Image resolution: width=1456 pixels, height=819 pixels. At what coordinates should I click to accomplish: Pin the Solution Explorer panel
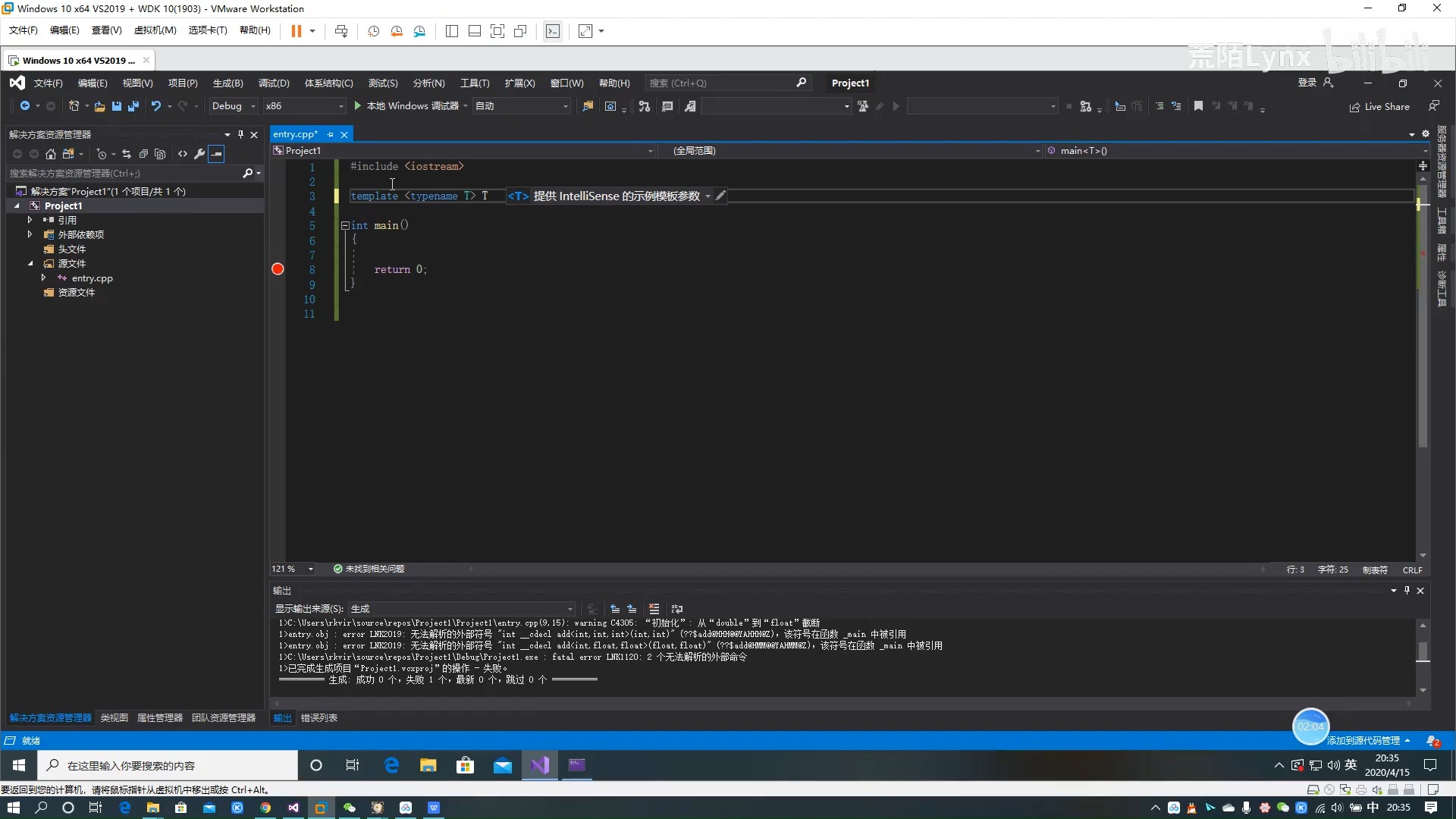[240, 134]
